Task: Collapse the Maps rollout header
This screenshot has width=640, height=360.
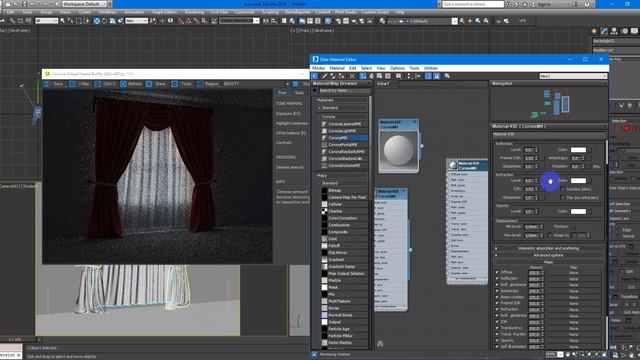Action: [x=548, y=262]
